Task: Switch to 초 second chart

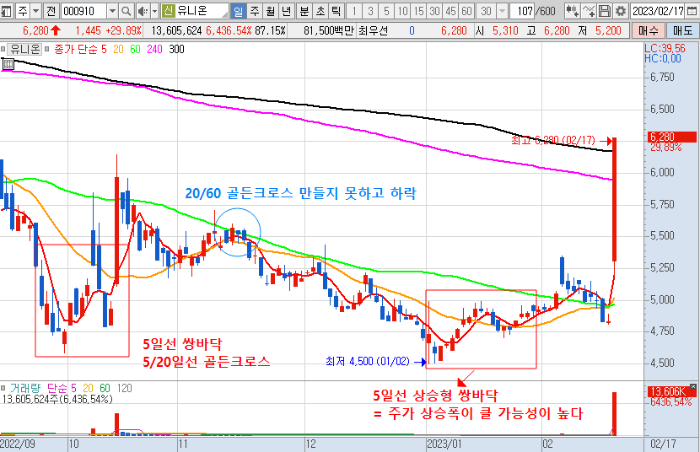Action: (320, 11)
